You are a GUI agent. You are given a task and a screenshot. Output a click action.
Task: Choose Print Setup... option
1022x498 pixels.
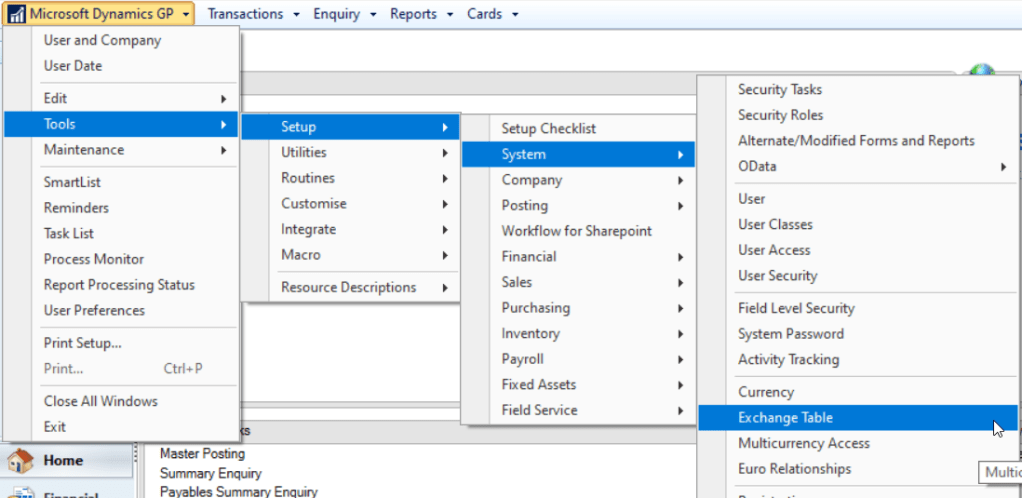(83, 343)
